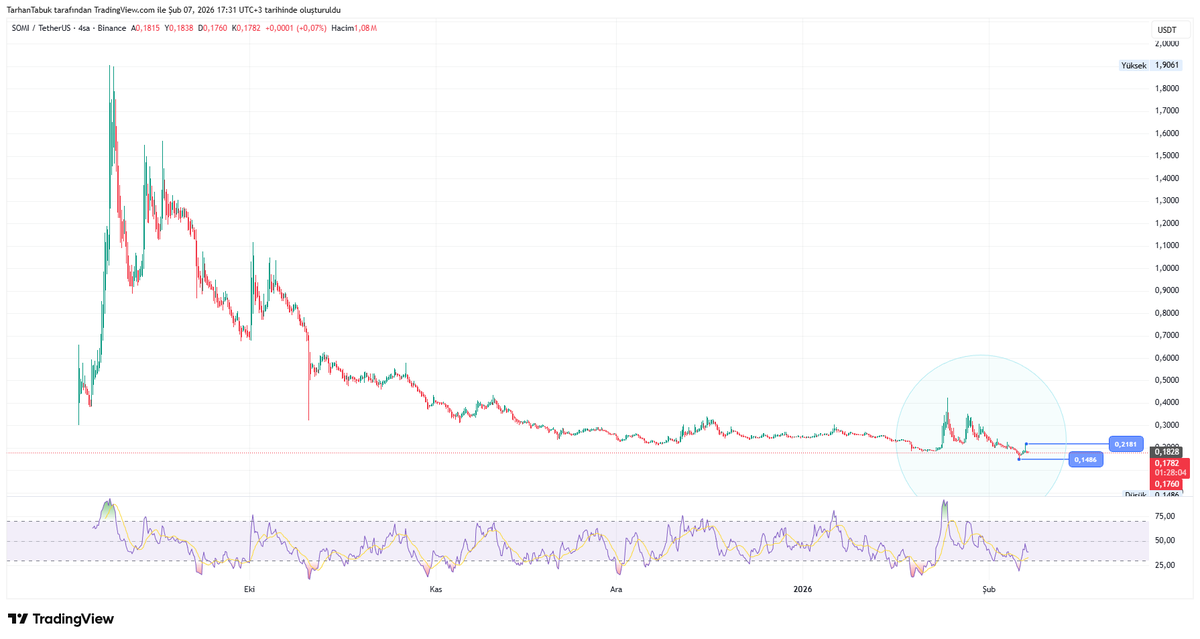
Task: Click the gray 0,1828 price axis label
Action: click(x=1166, y=452)
